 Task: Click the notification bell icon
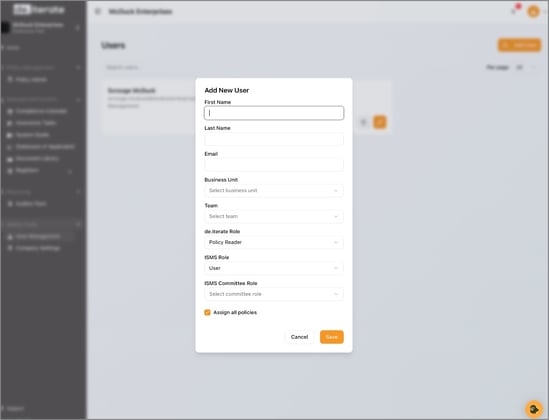514,11
